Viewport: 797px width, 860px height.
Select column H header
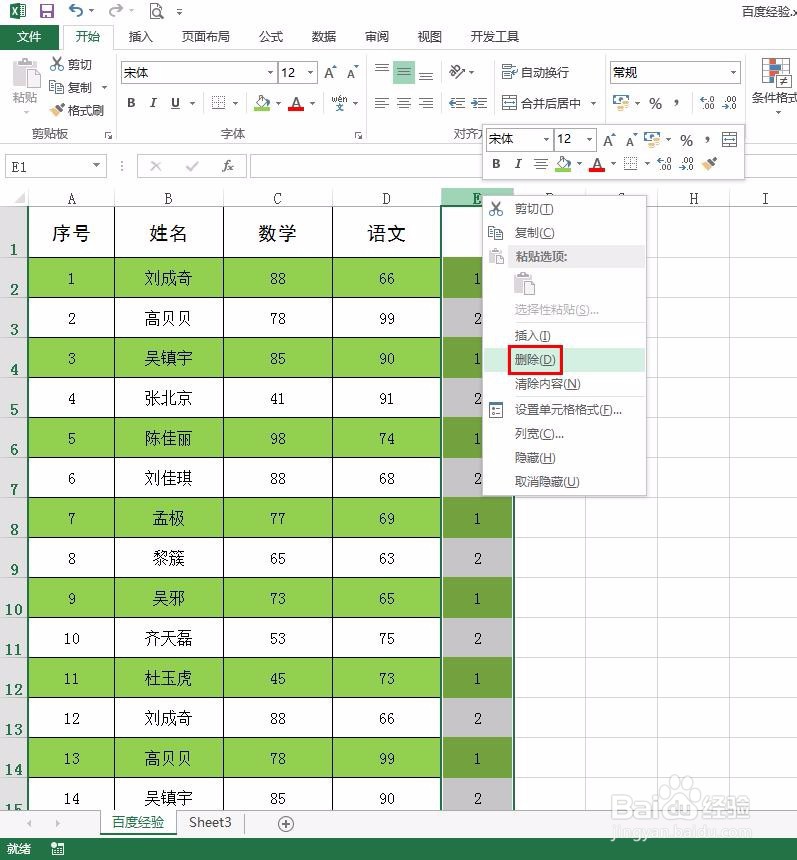693,198
